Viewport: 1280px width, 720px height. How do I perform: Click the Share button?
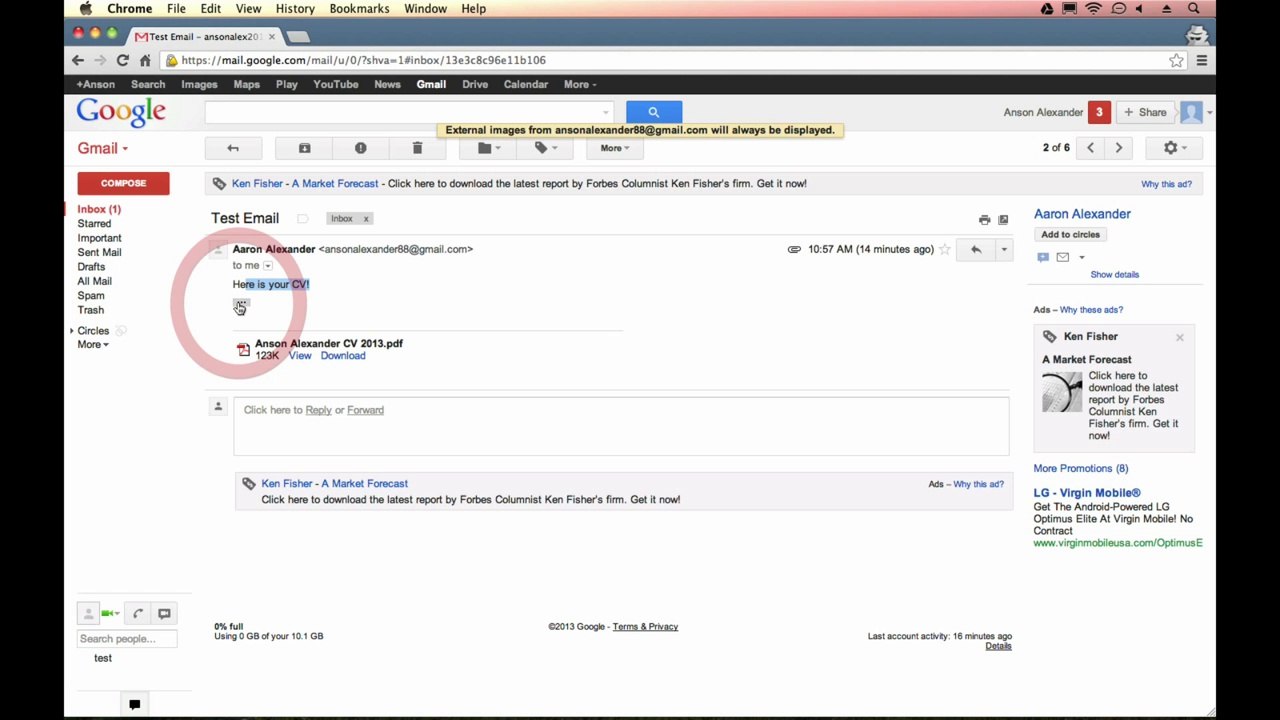click(1144, 112)
